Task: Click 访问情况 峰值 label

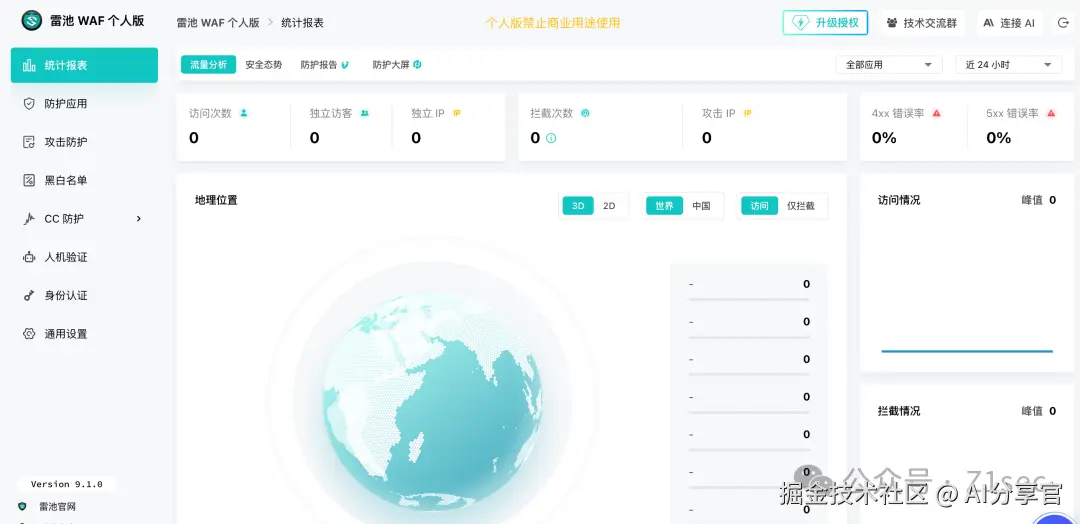Action: coord(1032,200)
